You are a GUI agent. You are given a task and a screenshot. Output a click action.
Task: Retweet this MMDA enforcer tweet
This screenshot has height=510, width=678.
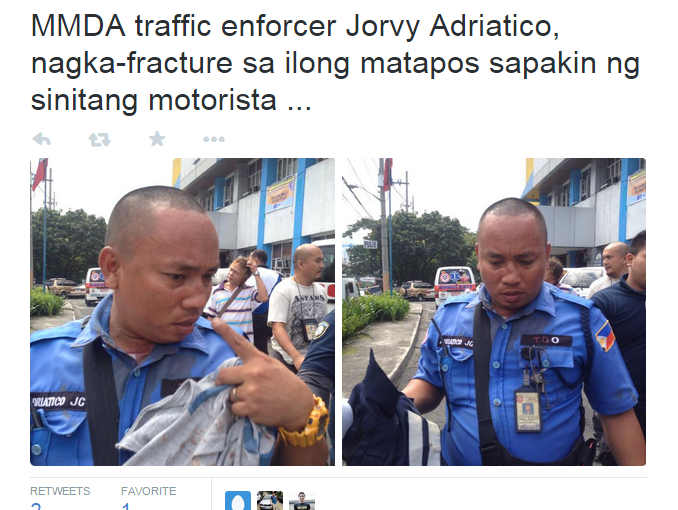[x=100, y=139]
